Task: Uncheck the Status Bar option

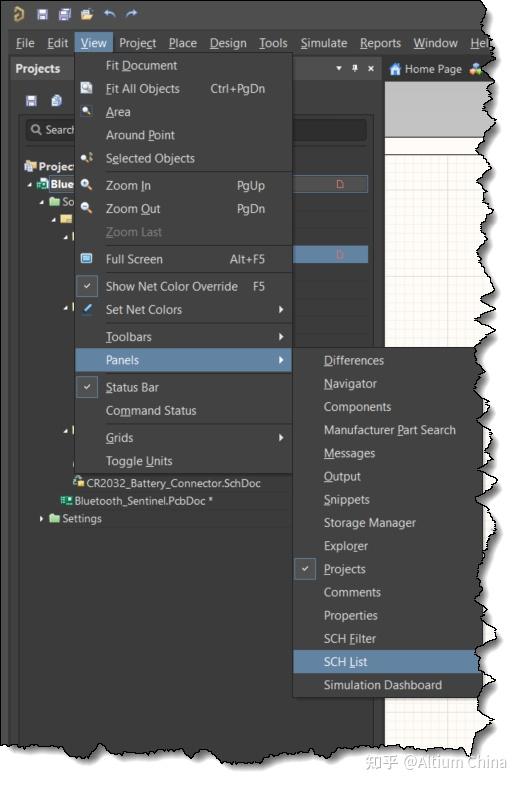Action: (87, 386)
